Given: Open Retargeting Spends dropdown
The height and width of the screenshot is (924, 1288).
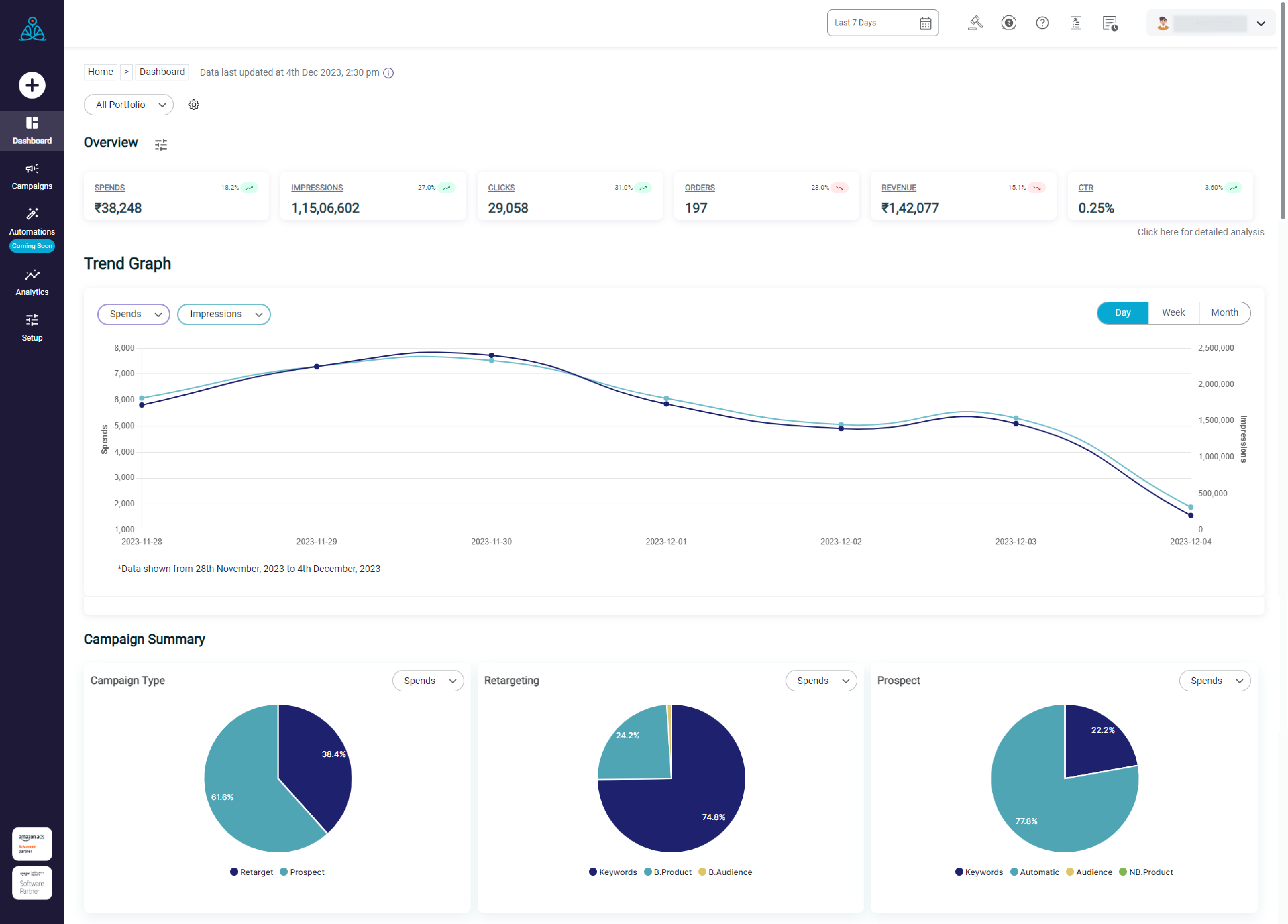Looking at the screenshot, I should 821,681.
